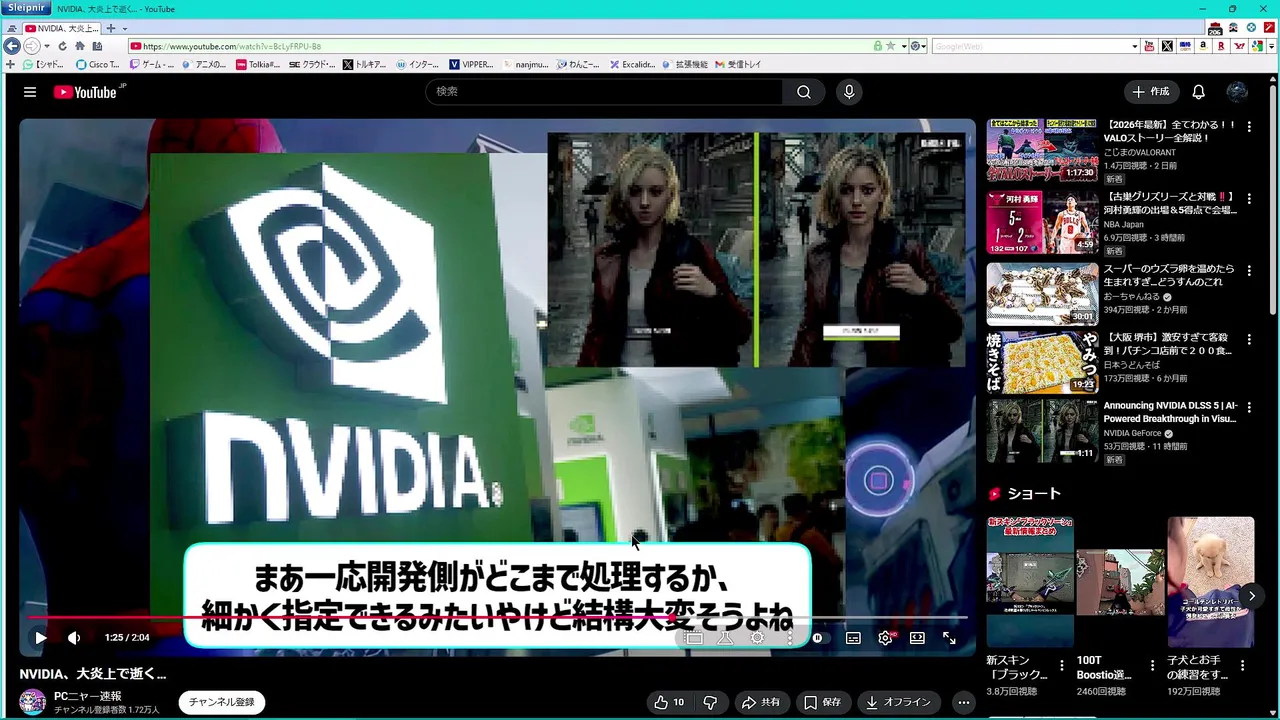Open the VALOストーリー video thumbnail
Image resolution: width=1280 pixels, height=720 pixels.
(1042, 150)
